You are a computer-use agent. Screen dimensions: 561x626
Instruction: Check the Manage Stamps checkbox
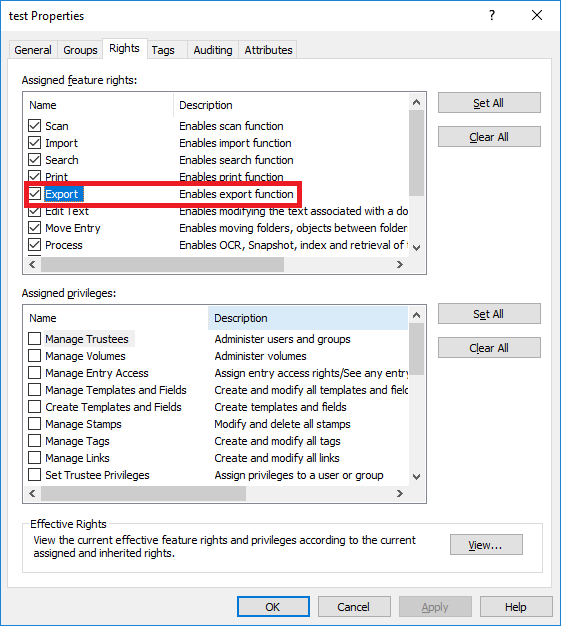click(34, 424)
